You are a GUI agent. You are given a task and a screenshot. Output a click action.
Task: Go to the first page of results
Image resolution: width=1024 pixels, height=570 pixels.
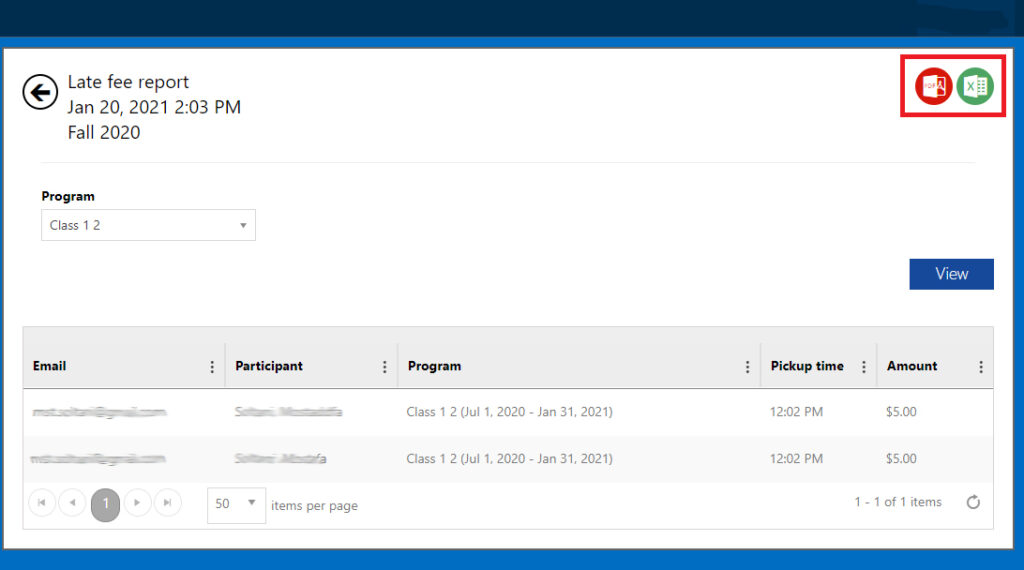pos(42,503)
